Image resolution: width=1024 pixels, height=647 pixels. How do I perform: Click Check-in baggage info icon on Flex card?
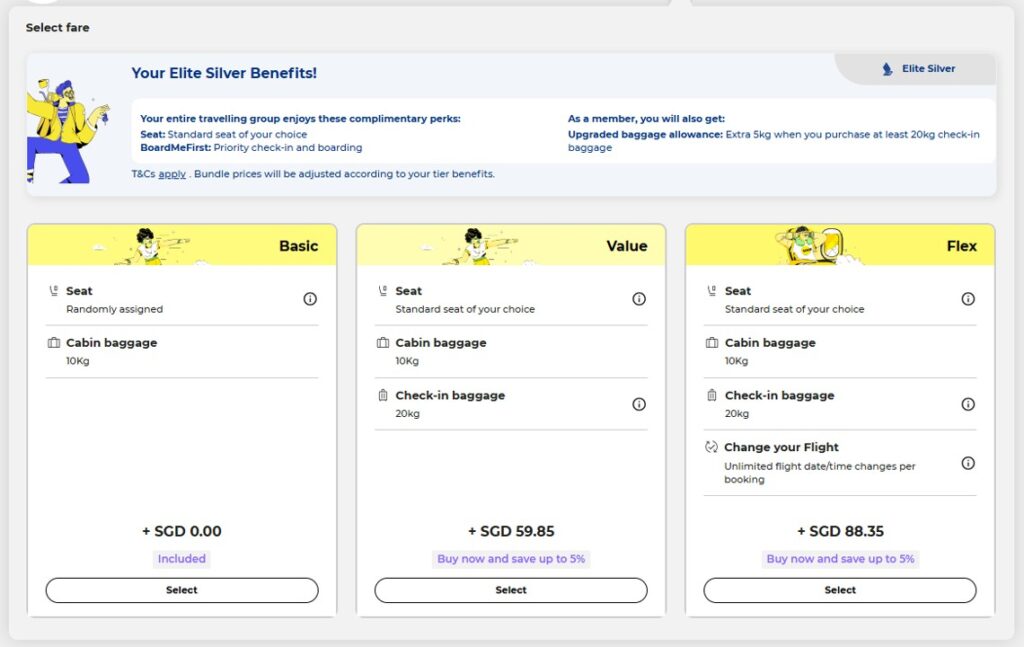click(x=967, y=404)
